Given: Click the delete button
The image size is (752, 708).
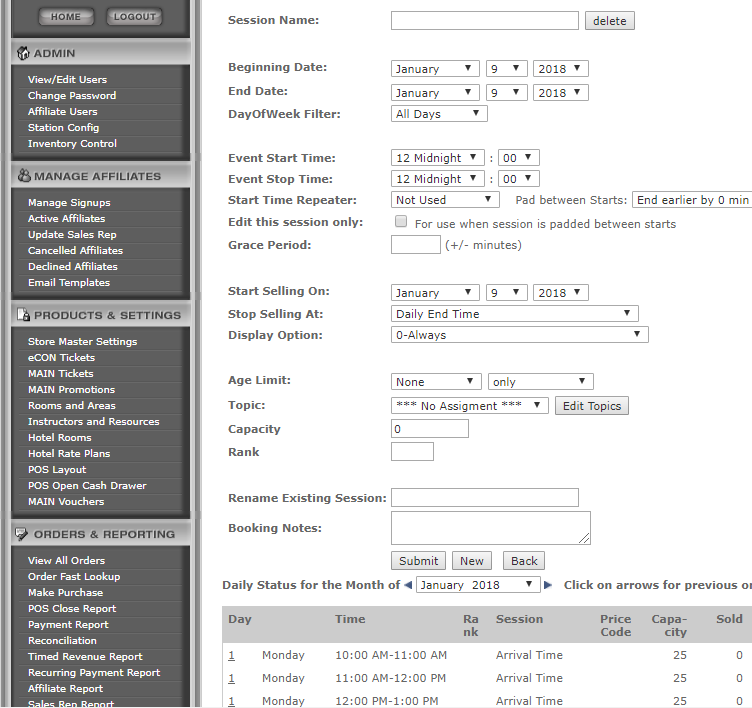Looking at the screenshot, I should coord(610,21).
